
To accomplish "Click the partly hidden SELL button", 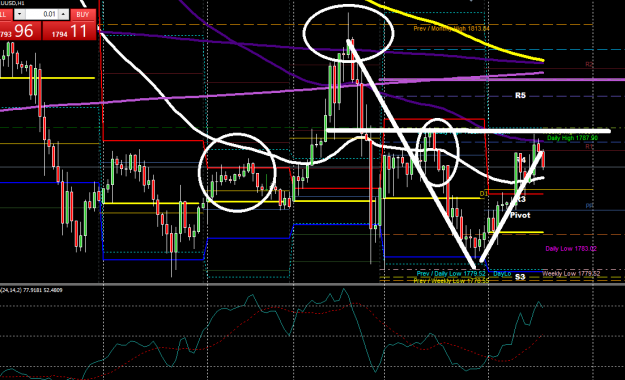I will [x=6, y=15].
